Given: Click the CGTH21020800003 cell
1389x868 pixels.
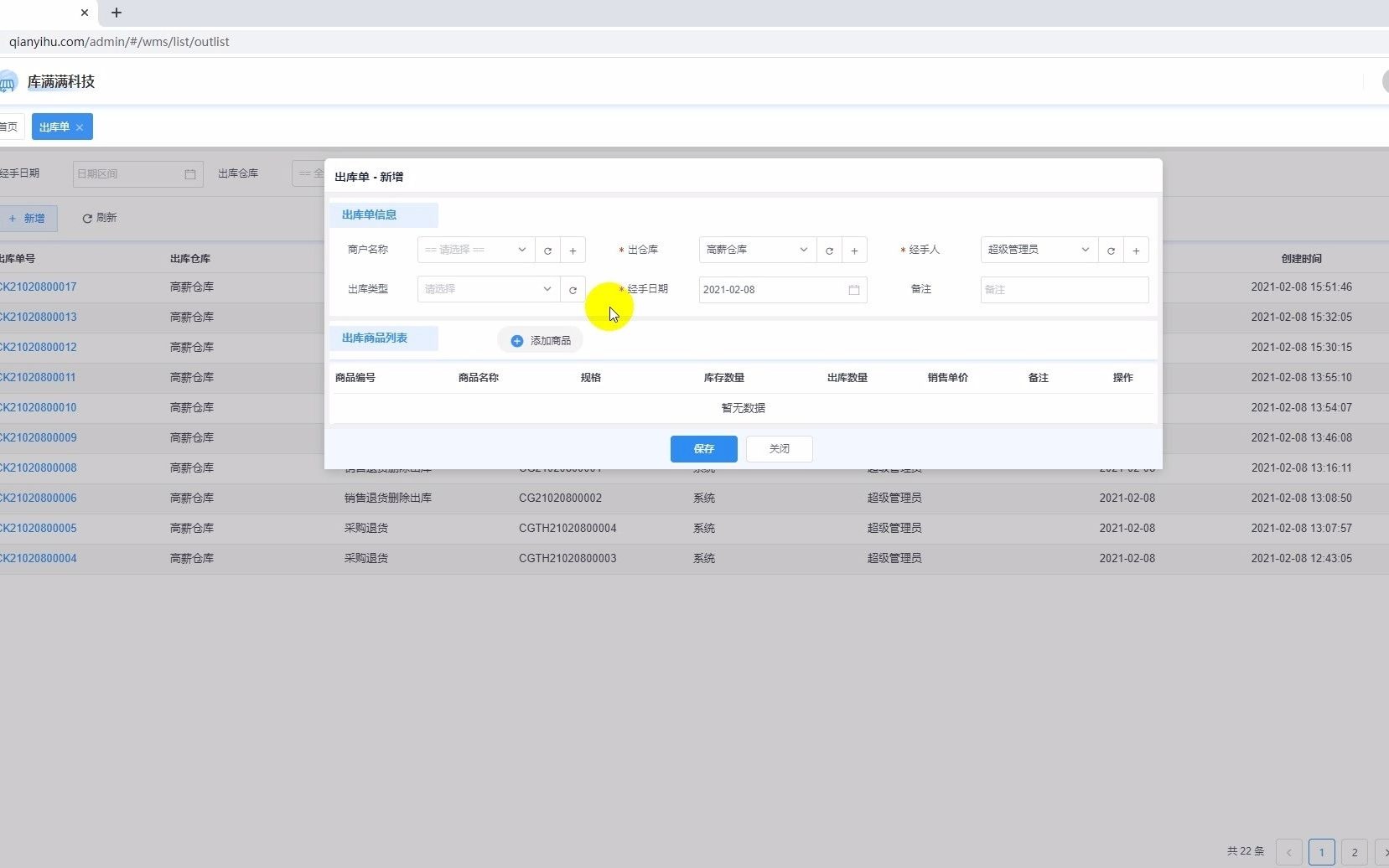Looking at the screenshot, I should click(568, 558).
